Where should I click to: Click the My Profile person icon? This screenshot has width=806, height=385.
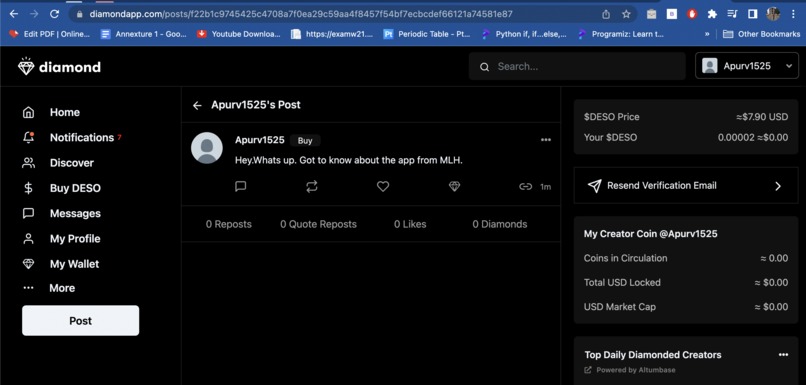(29, 239)
